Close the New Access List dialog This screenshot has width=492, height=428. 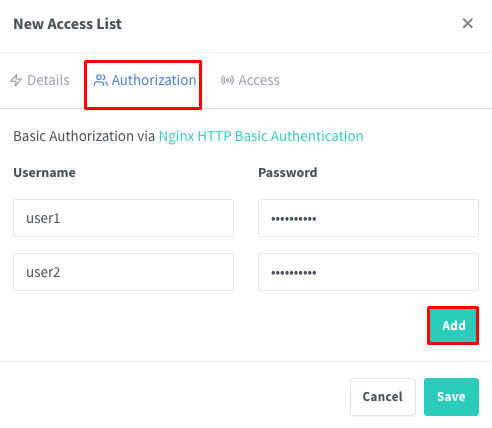pyautogui.click(x=468, y=24)
